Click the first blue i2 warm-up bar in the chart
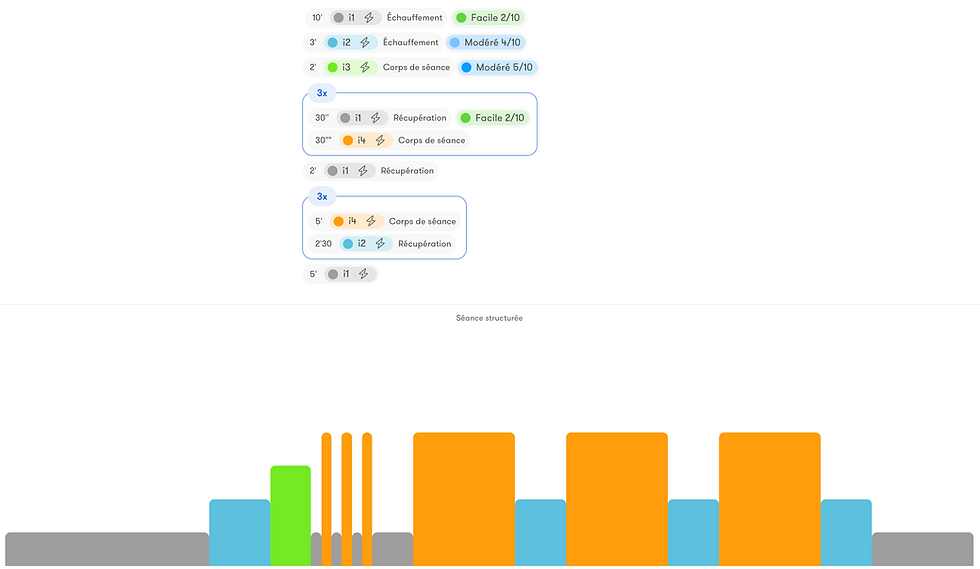The width and height of the screenshot is (980, 569). pyautogui.click(x=239, y=533)
